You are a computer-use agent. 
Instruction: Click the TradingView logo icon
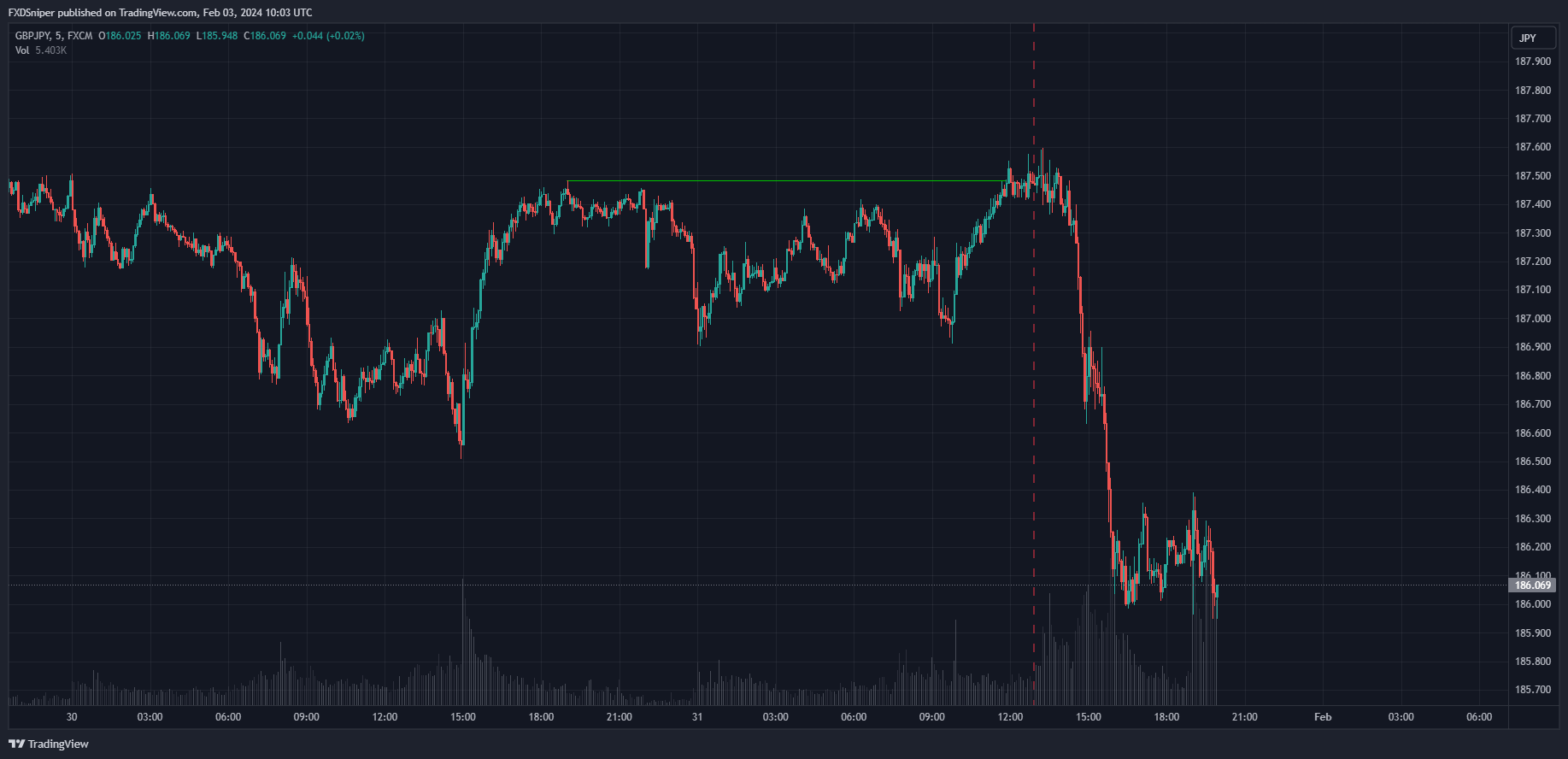click(16, 744)
